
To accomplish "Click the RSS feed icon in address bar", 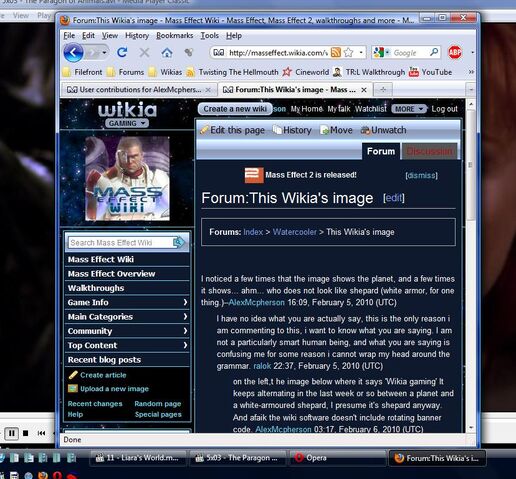I will [x=336, y=52].
